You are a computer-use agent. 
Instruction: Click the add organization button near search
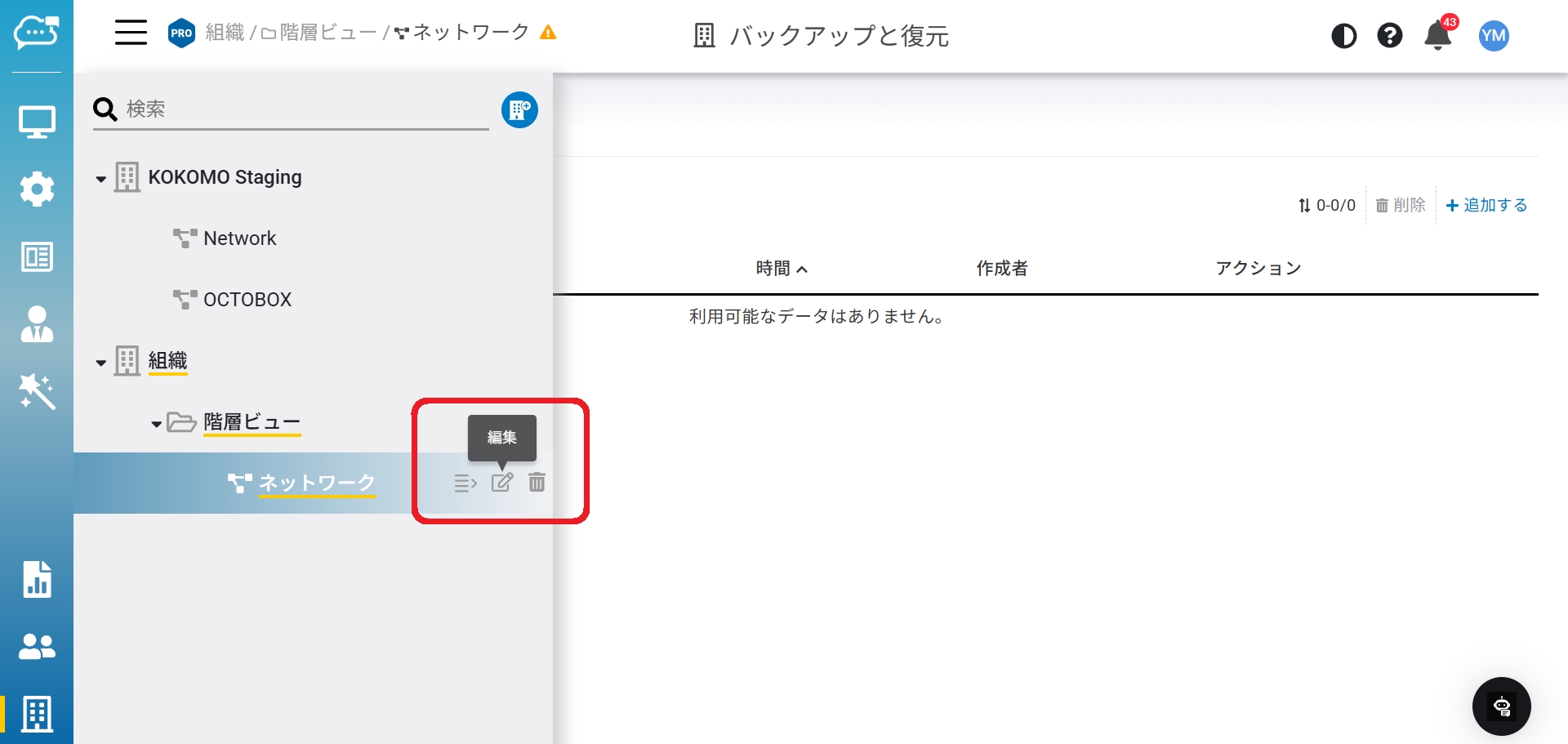point(519,110)
